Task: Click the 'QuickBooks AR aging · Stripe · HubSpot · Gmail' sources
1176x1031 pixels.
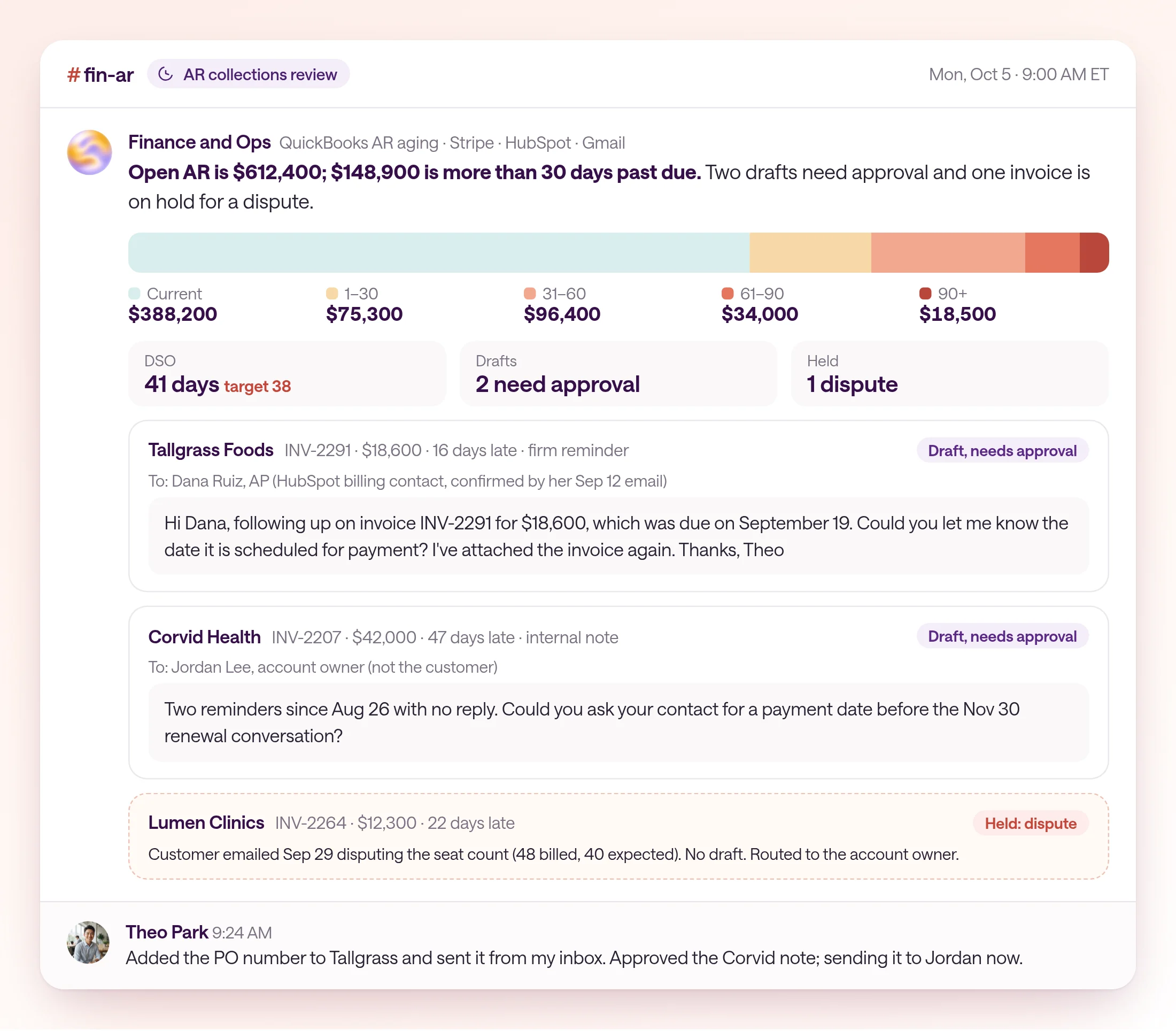Action: (452, 143)
